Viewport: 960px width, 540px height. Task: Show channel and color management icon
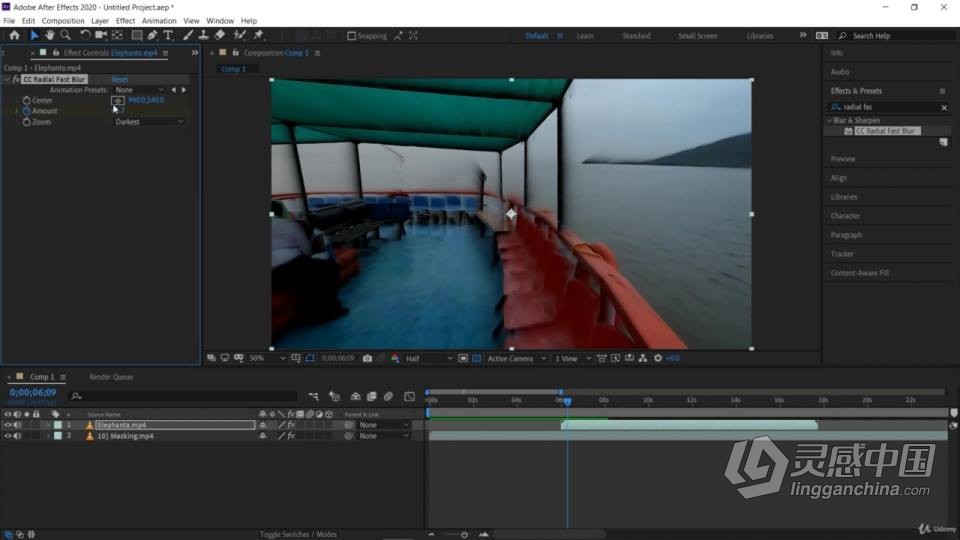coord(395,358)
